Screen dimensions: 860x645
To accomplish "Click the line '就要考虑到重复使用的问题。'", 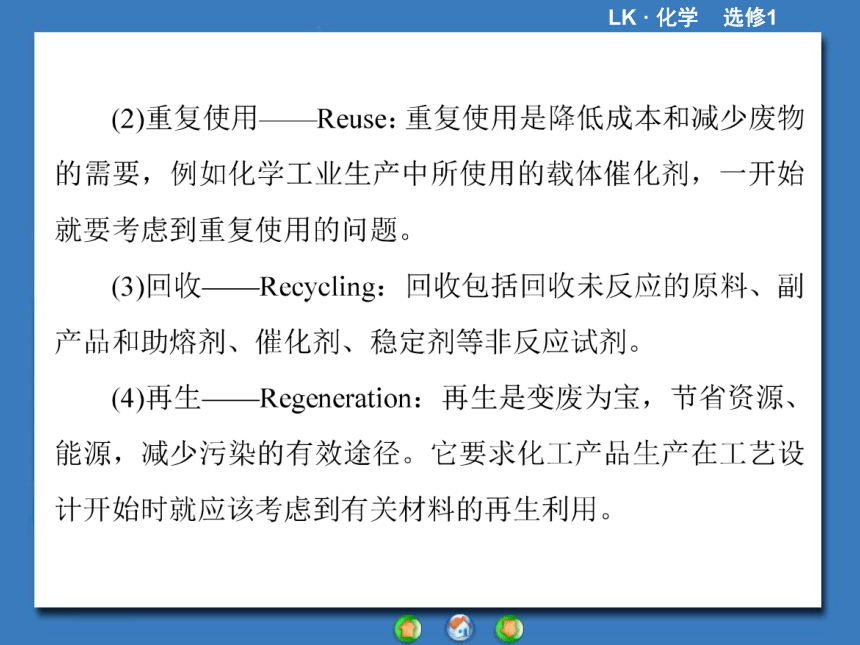I will point(234,230).
